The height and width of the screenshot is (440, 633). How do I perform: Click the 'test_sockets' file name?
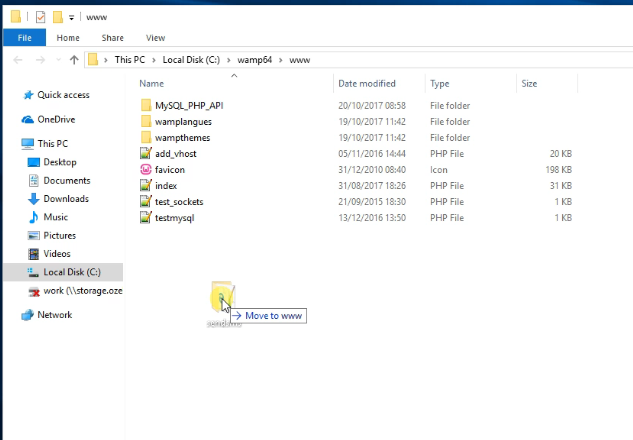click(179, 202)
